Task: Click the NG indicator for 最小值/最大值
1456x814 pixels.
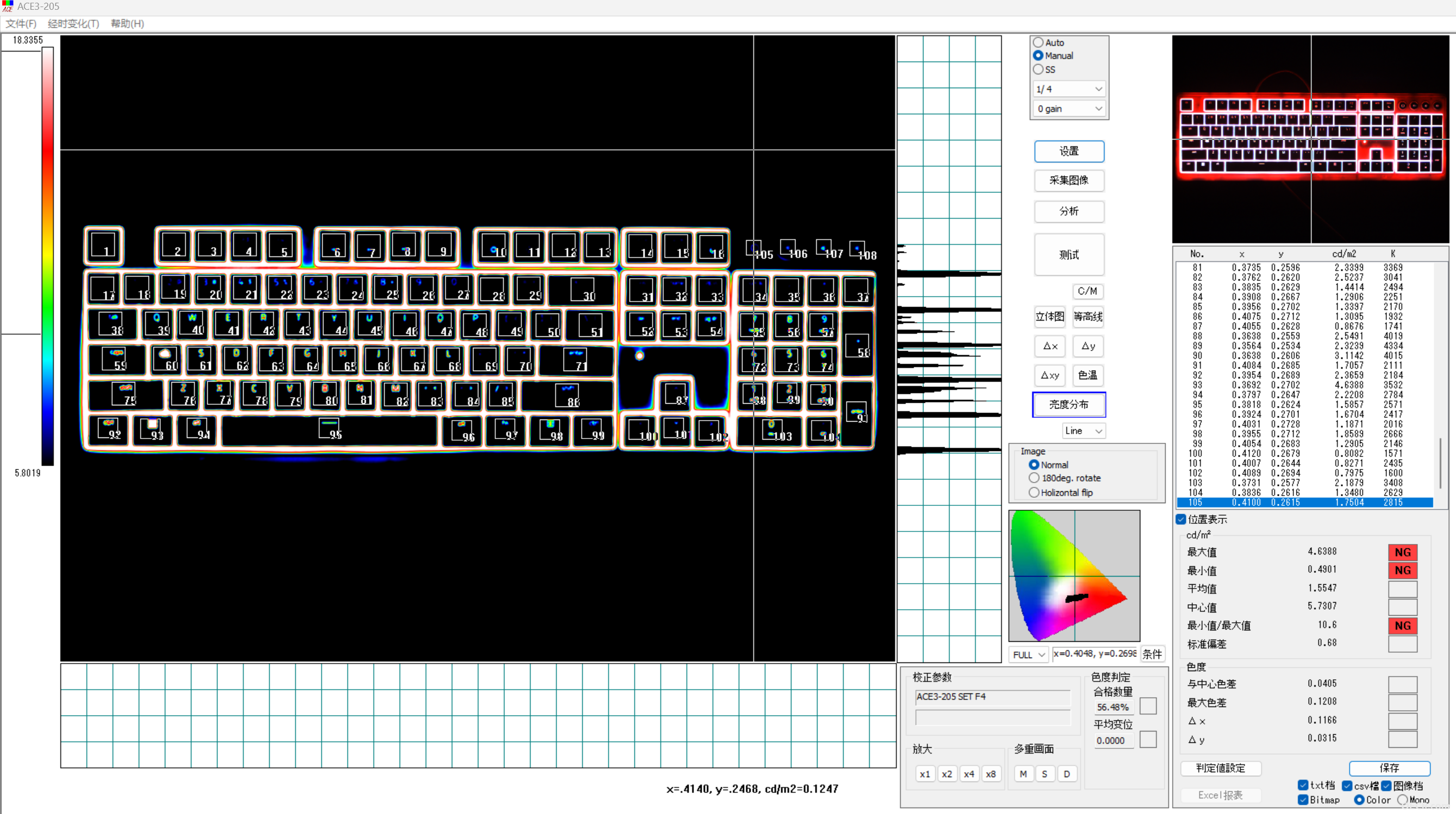Action: pyautogui.click(x=1402, y=626)
